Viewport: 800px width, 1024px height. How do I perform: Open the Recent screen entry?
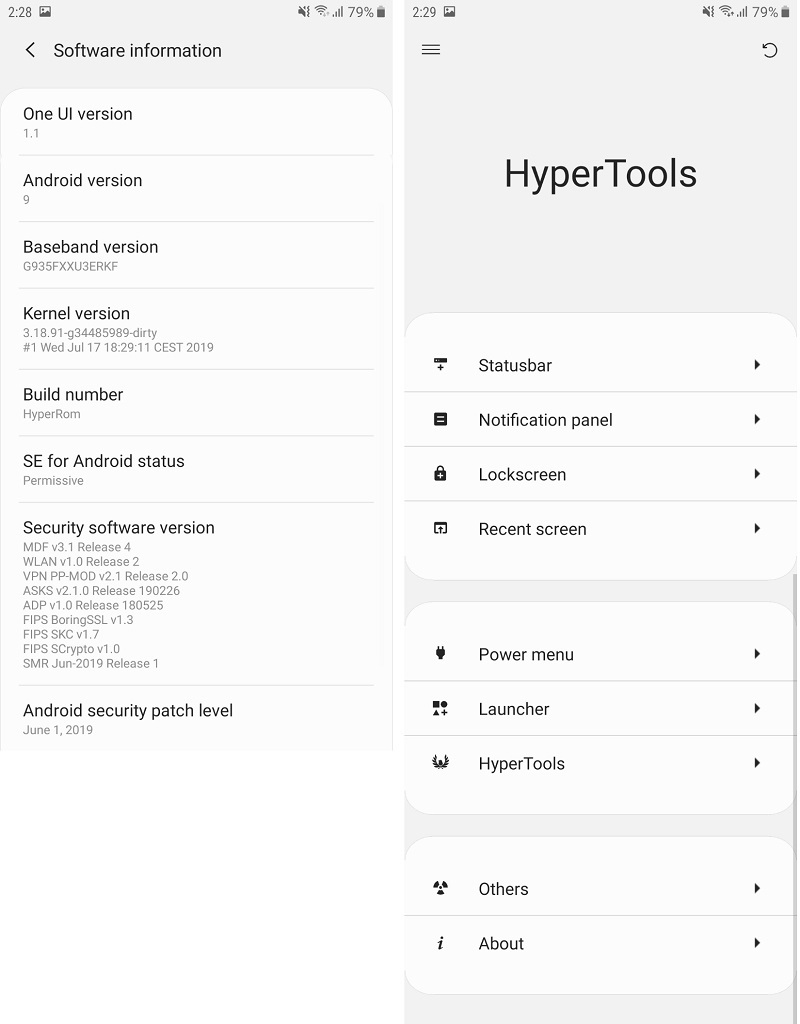[x=600, y=528]
